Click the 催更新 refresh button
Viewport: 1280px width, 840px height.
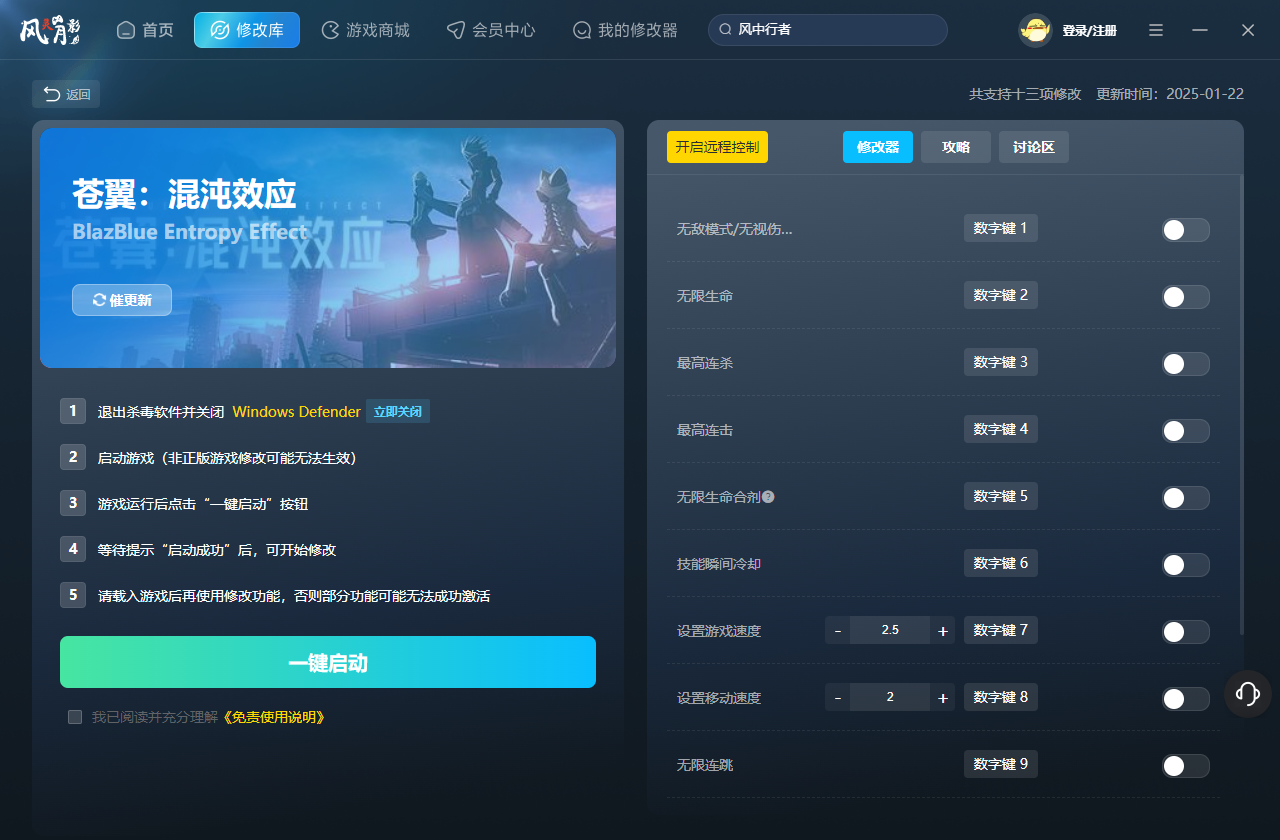pyautogui.click(x=122, y=300)
